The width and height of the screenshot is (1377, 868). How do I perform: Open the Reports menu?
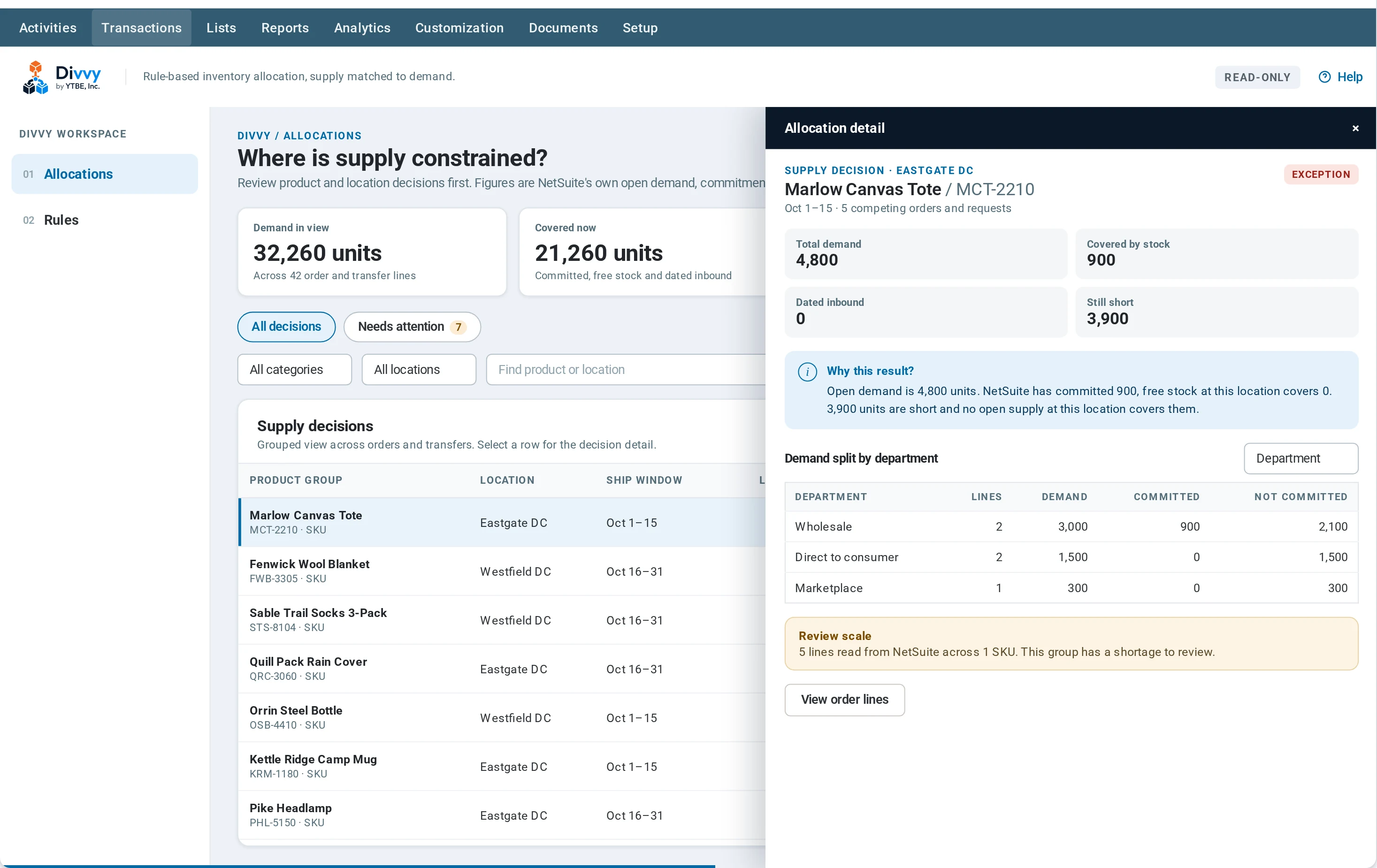(x=285, y=27)
